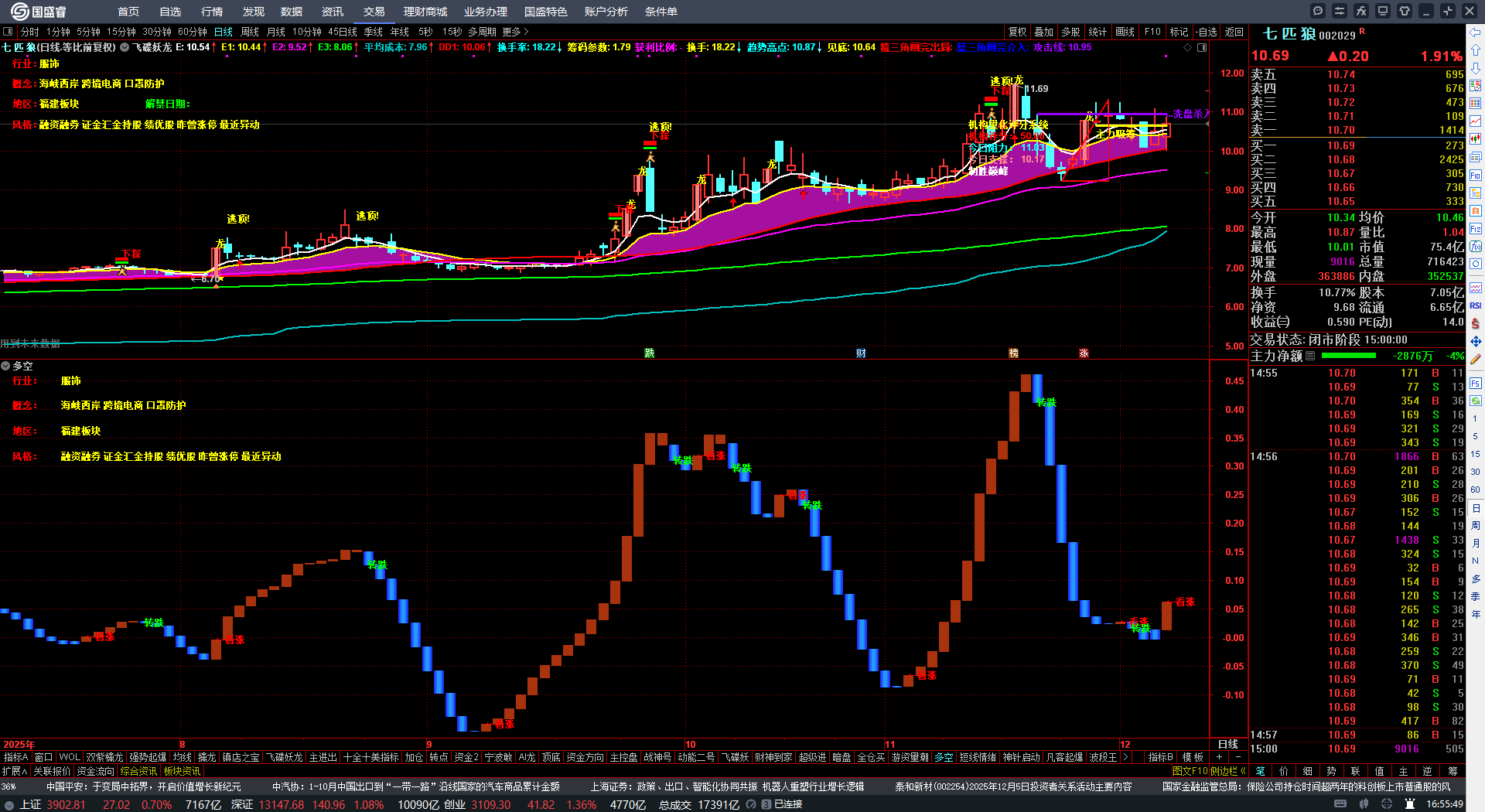Screen dimensions: 1485x812
Task: Click the up arrow icon in right sidebar
Action: coord(1476,50)
